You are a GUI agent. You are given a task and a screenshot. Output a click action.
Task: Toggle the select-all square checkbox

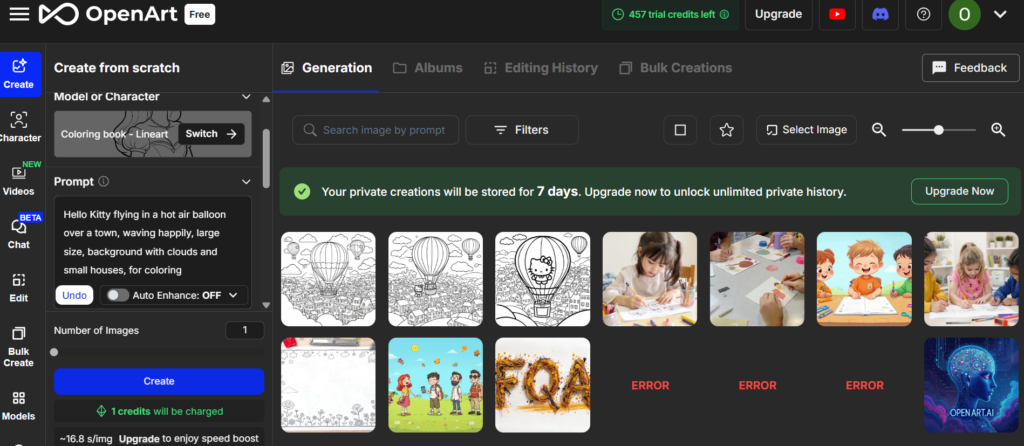pos(680,130)
